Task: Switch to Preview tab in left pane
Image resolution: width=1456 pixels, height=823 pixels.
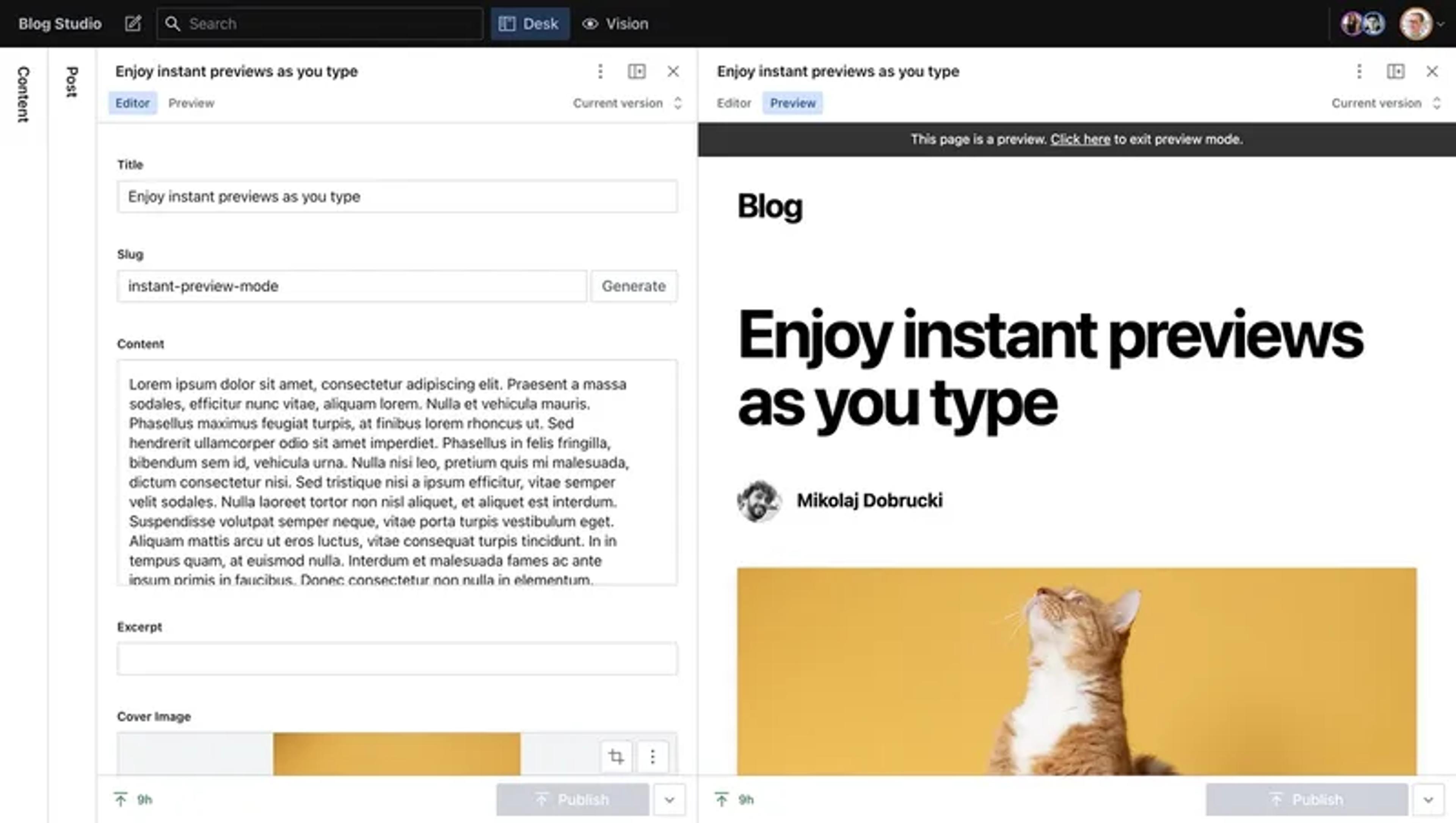Action: click(x=191, y=103)
